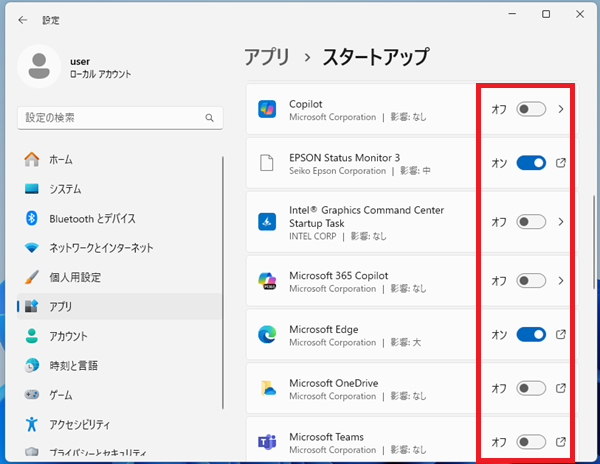Open ネットワークとインターネット settings
The width and height of the screenshot is (600, 464).
tap(119, 248)
